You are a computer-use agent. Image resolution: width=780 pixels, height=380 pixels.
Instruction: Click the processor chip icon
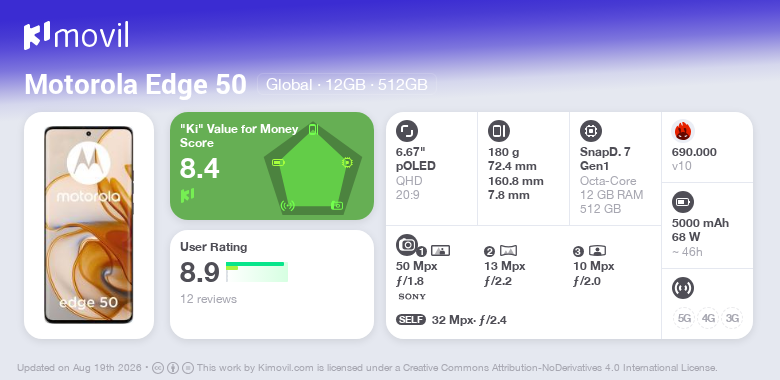[x=591, y=131]
